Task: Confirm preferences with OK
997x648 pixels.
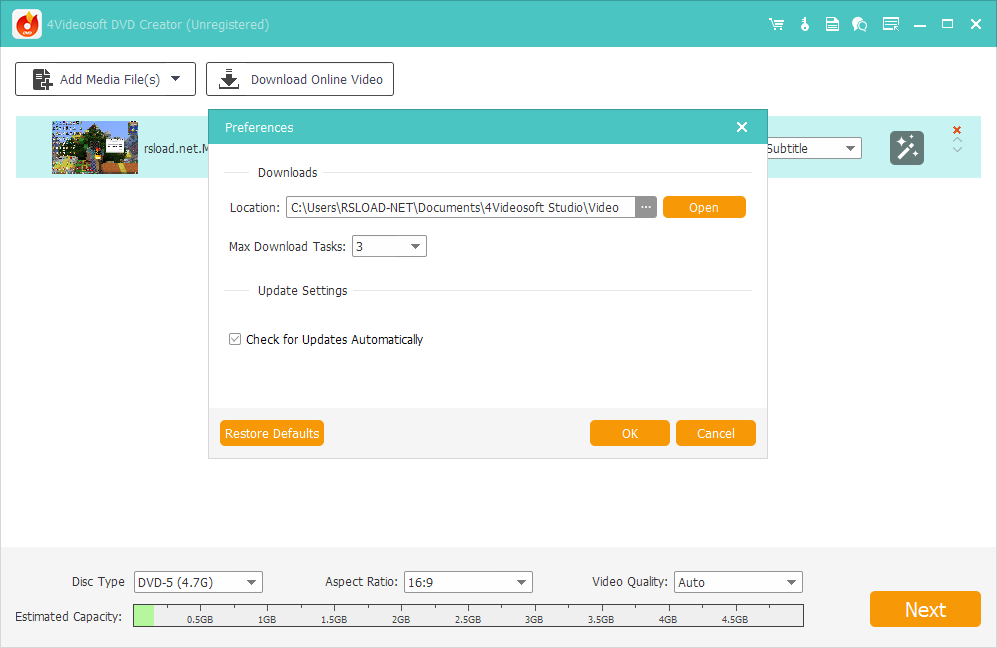Action: coord(629,433)
